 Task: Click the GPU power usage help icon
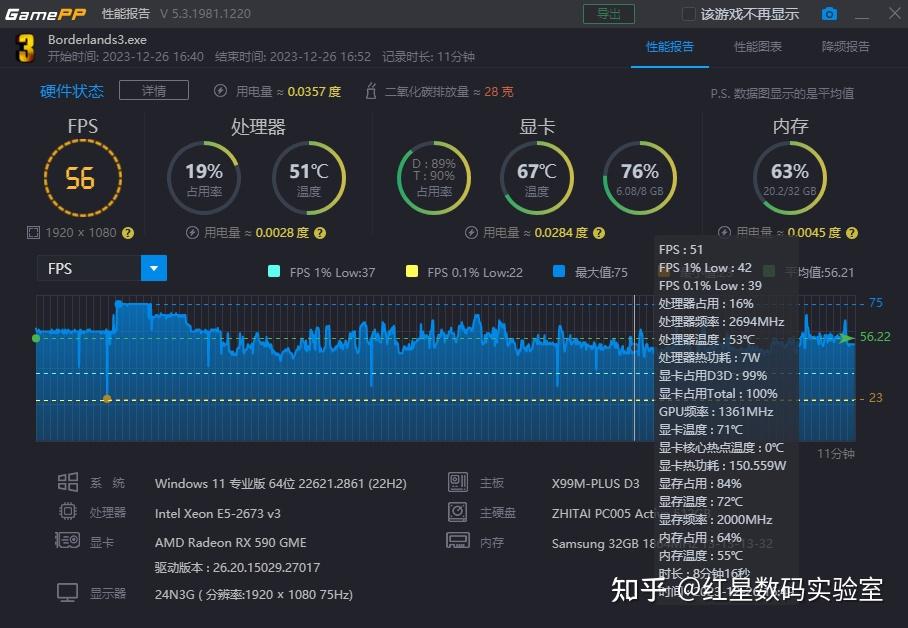click(599, 233)
